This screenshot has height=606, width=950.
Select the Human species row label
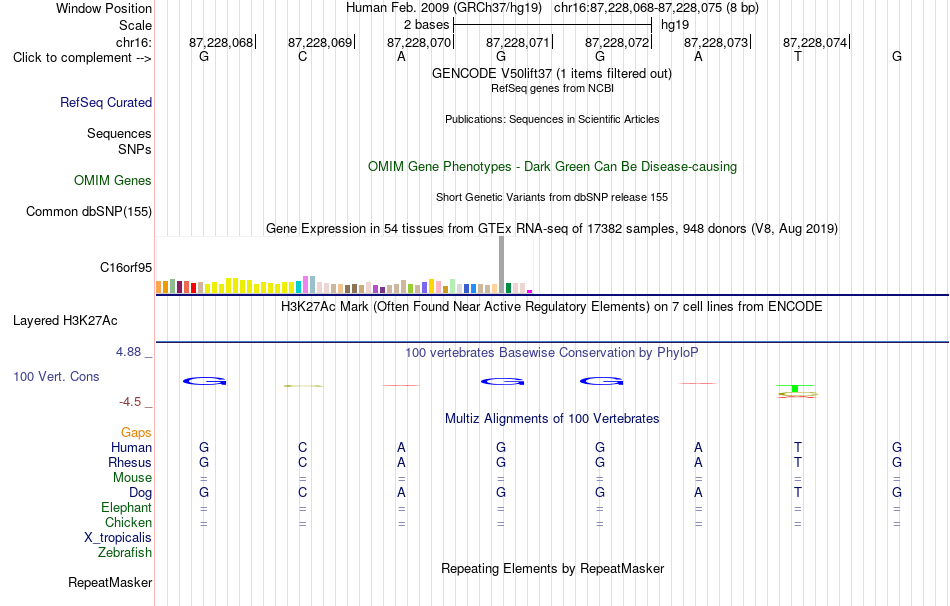131,447
